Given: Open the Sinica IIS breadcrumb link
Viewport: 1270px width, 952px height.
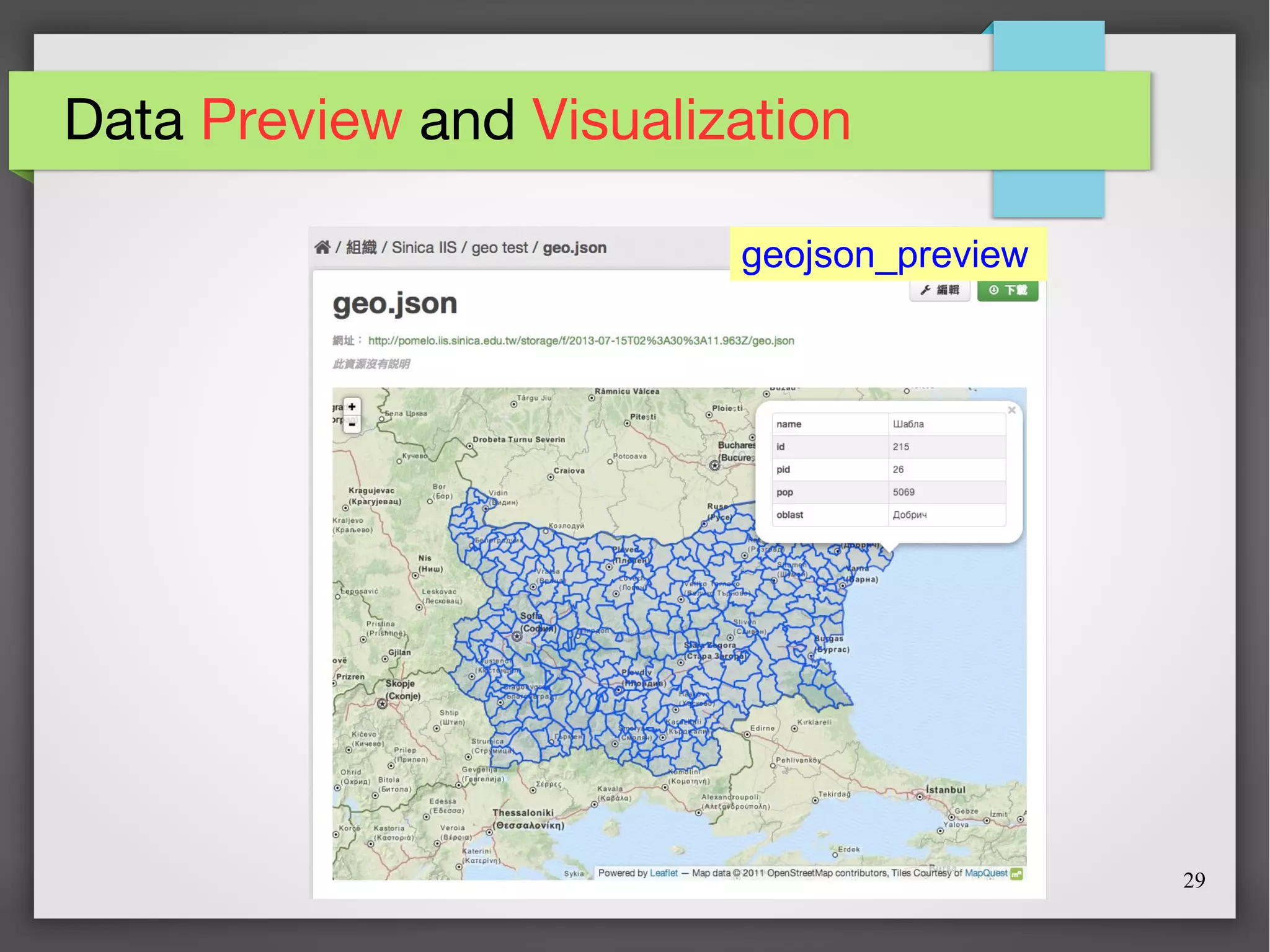Looking at the screenshot, I should (x=424, y=247).
